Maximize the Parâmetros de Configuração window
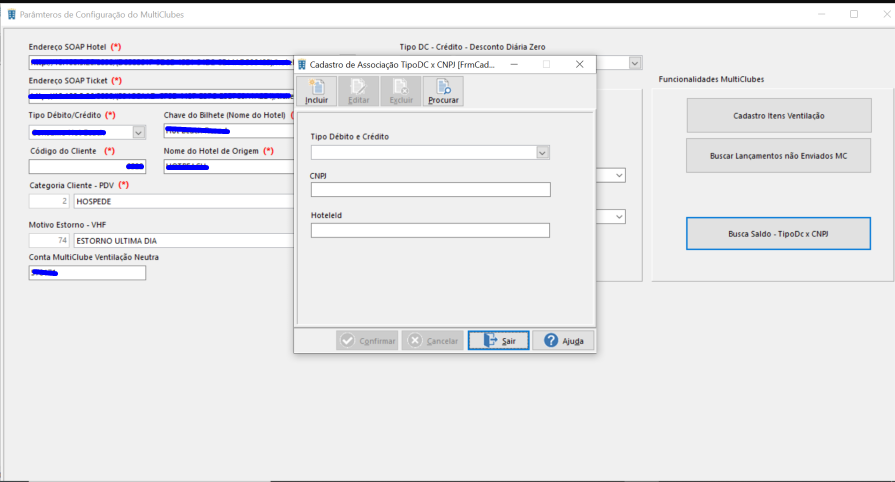Image resolution: width=895 pixels, height=482 pixels. point(854,14)
